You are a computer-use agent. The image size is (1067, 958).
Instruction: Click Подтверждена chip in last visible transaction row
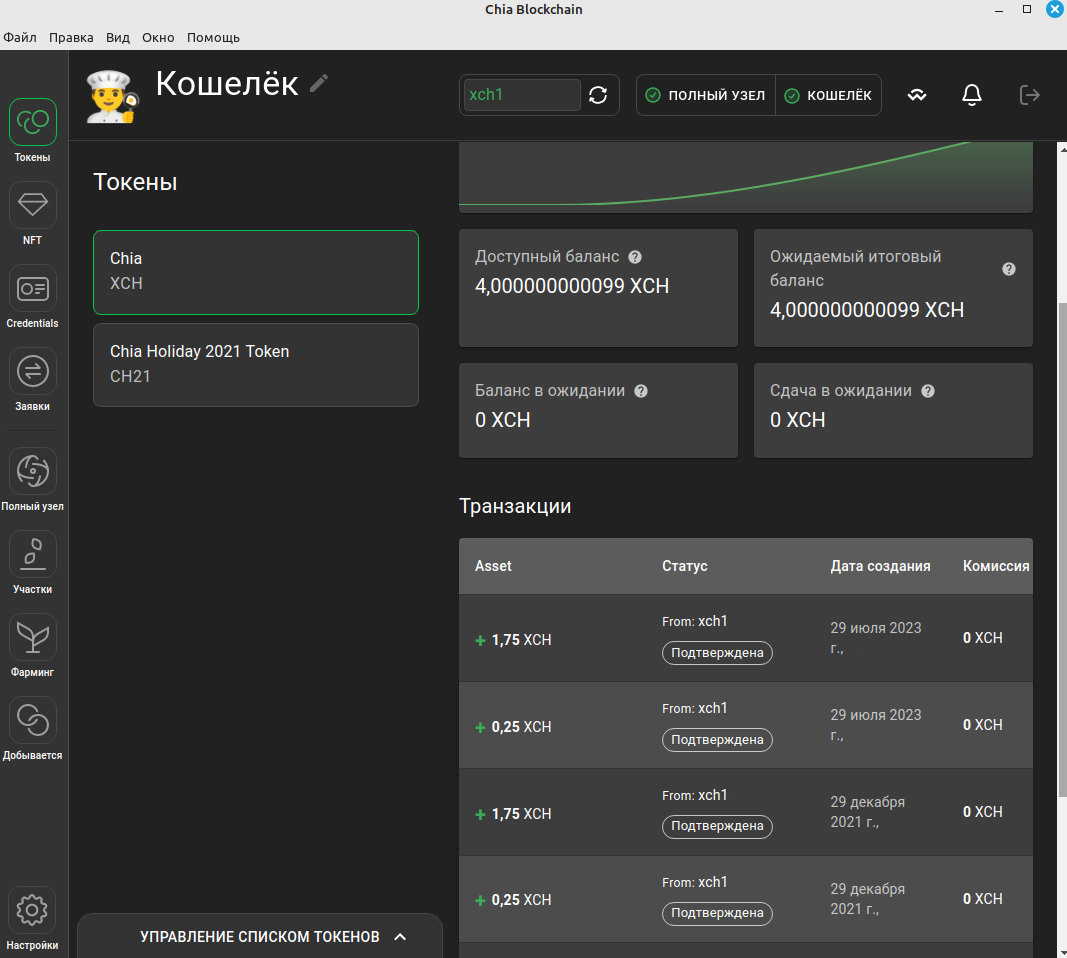click(717, 912)
